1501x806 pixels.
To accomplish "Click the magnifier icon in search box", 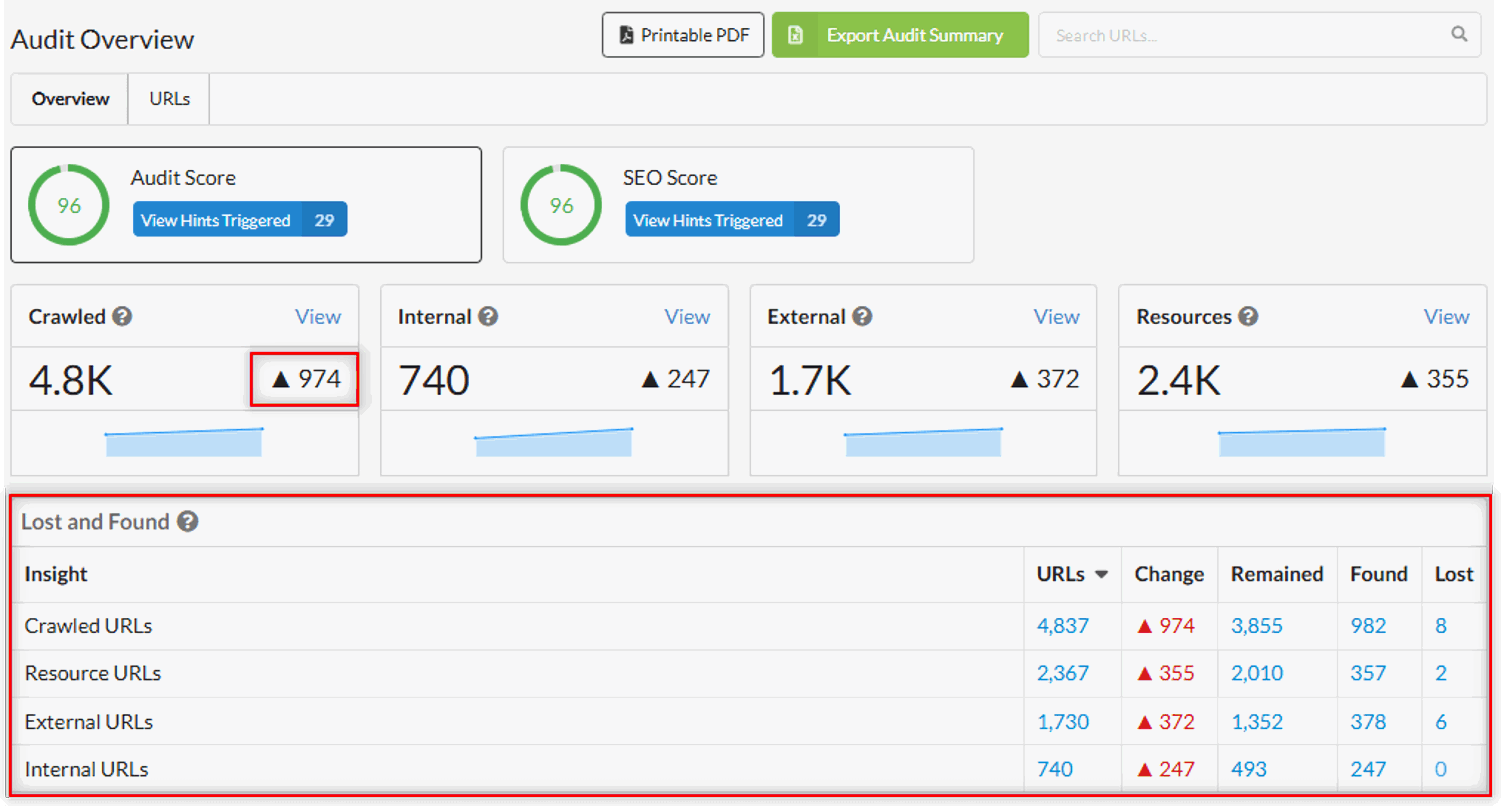I will (x=1459, y=35).
